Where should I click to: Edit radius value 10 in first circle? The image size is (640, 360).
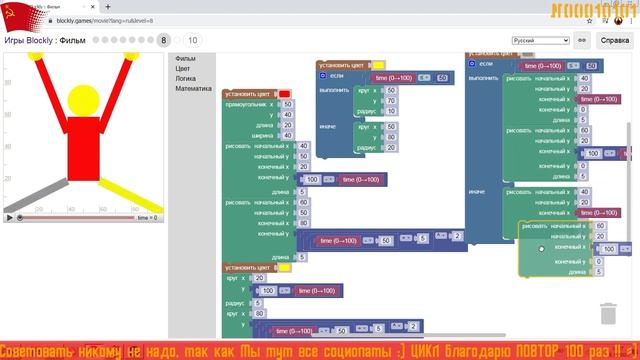[x=391, y=111]
